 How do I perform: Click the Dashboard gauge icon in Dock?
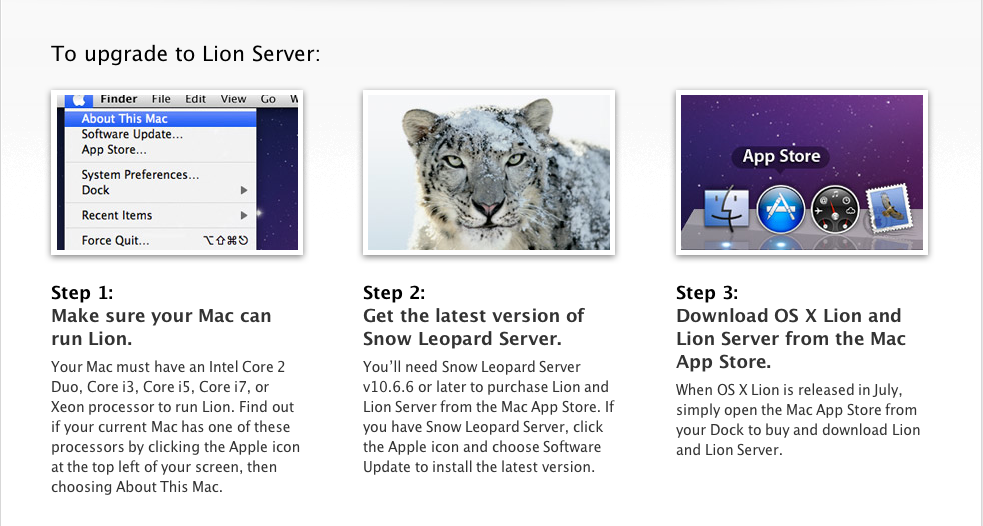[834, 209]
